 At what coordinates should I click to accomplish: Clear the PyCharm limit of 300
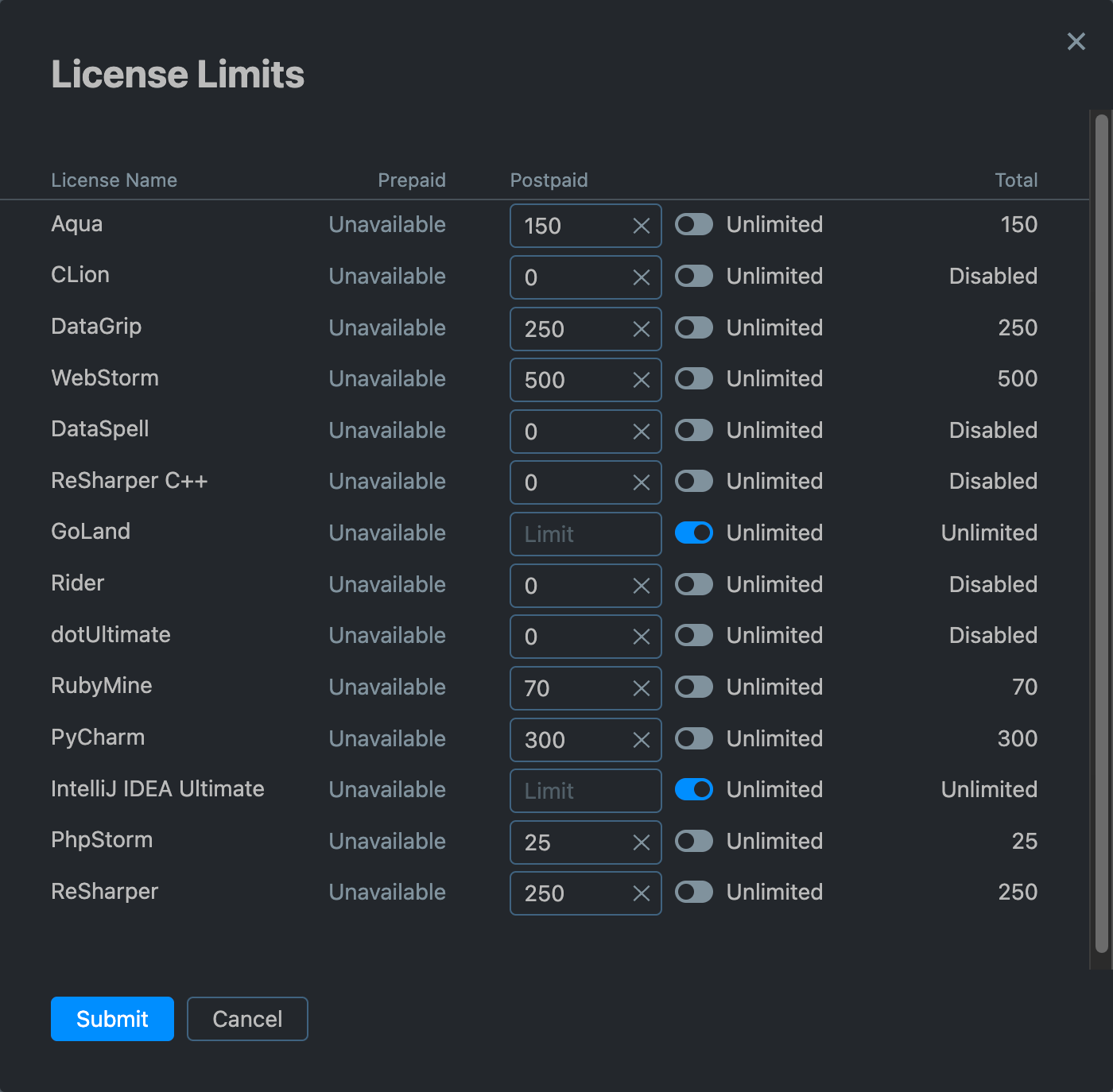[641, 740]
